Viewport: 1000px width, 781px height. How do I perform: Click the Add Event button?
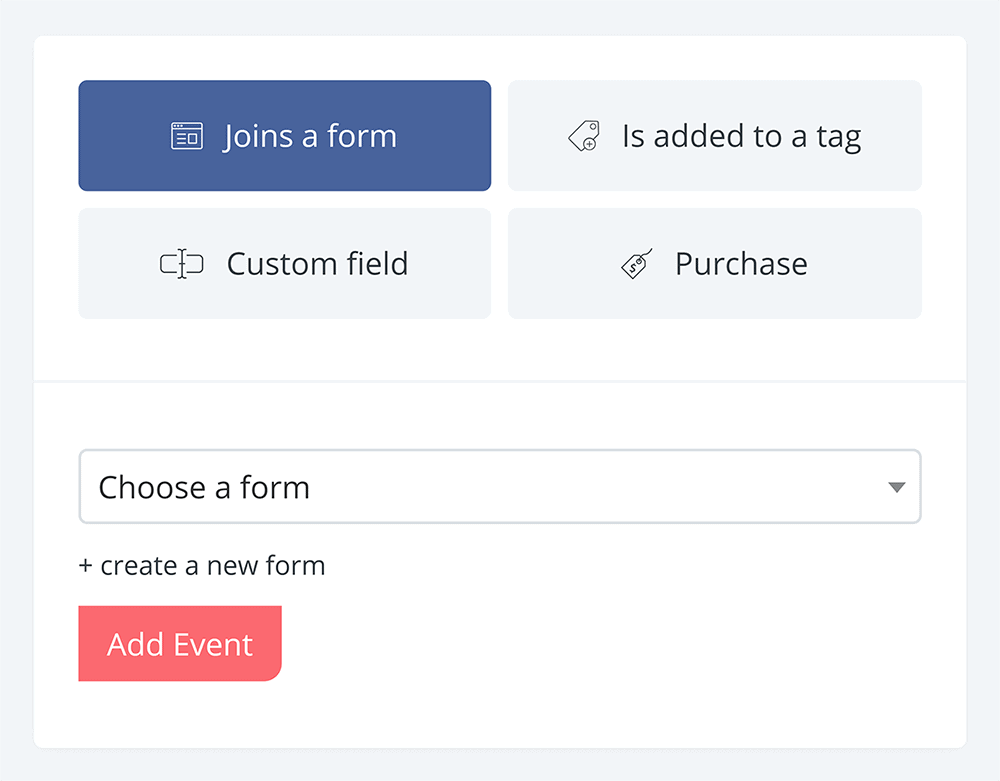[180, 643]
